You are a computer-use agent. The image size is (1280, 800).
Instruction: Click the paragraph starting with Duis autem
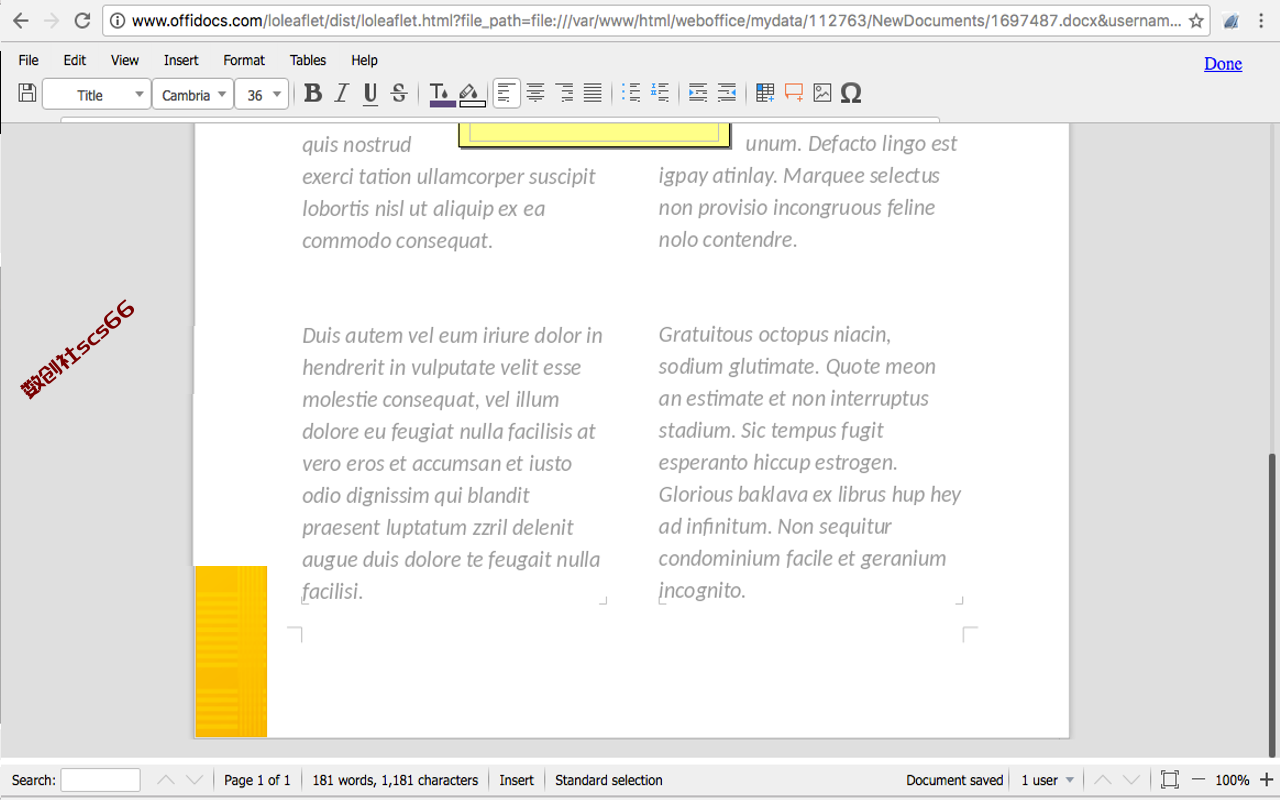pyautogui.click(x=453, y=463)
